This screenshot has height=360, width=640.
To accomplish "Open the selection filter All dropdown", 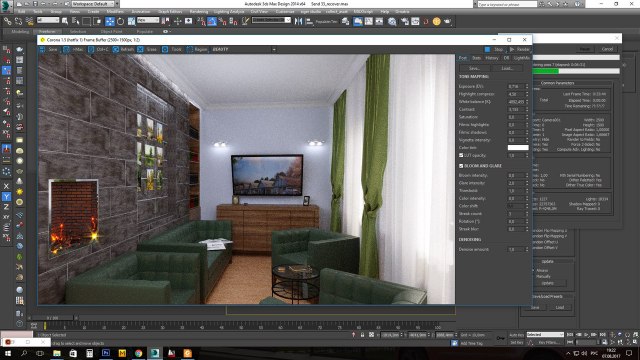I will coord(48,20).
